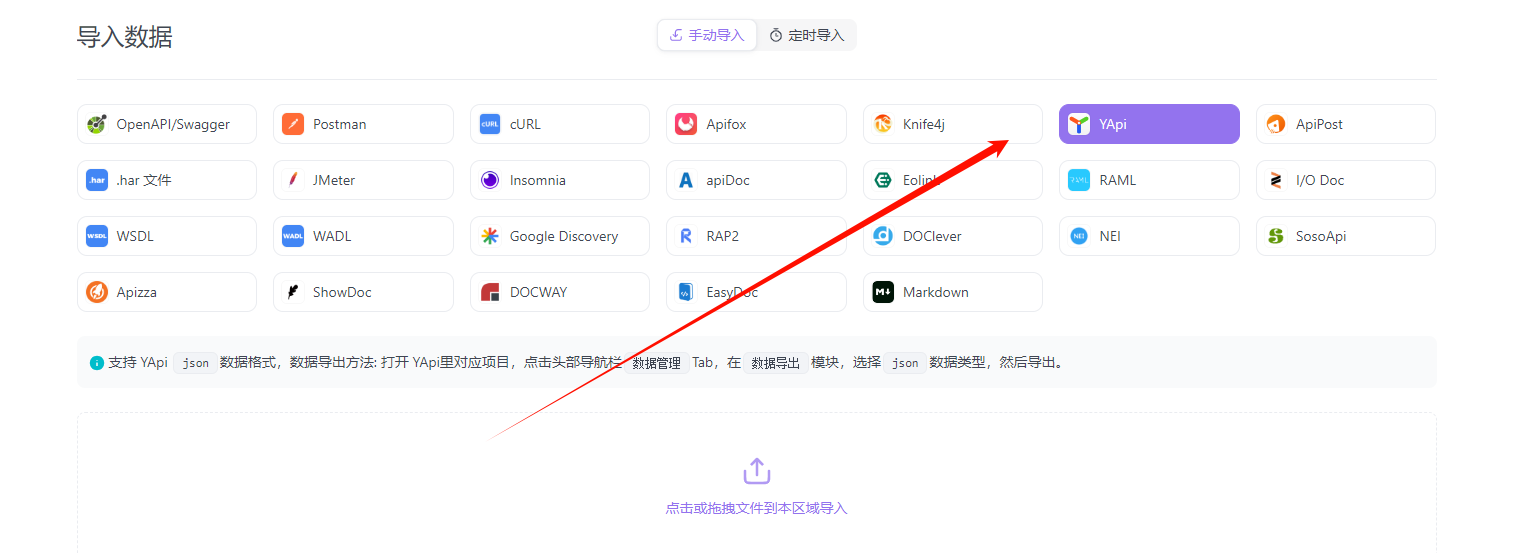Click the RAP2 letter R icon
1531x553 pixels.
pyautogui.click(x=686, y=236)
